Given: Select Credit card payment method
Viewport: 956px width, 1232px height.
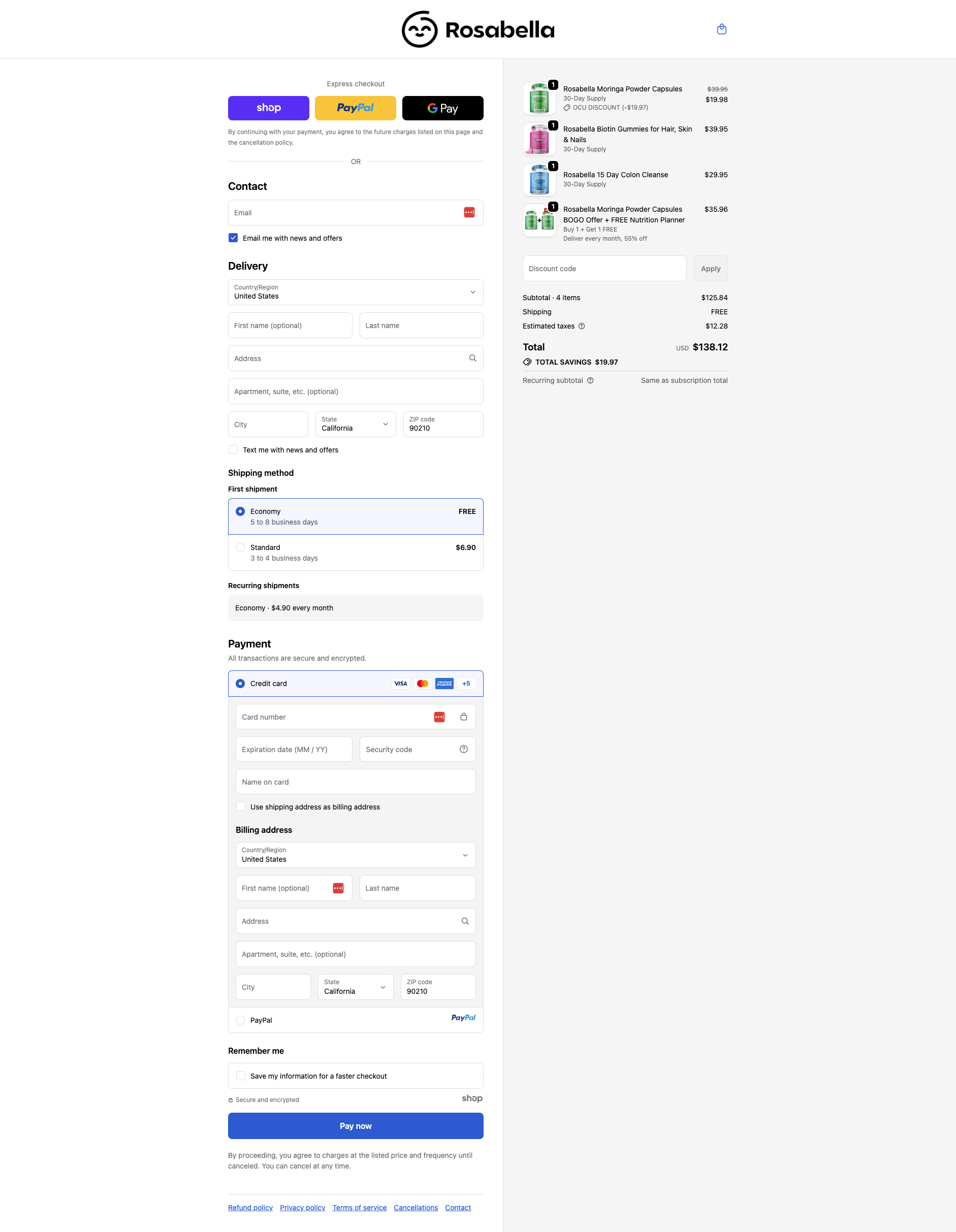Looking at the screenshot, I should [356, 684].
